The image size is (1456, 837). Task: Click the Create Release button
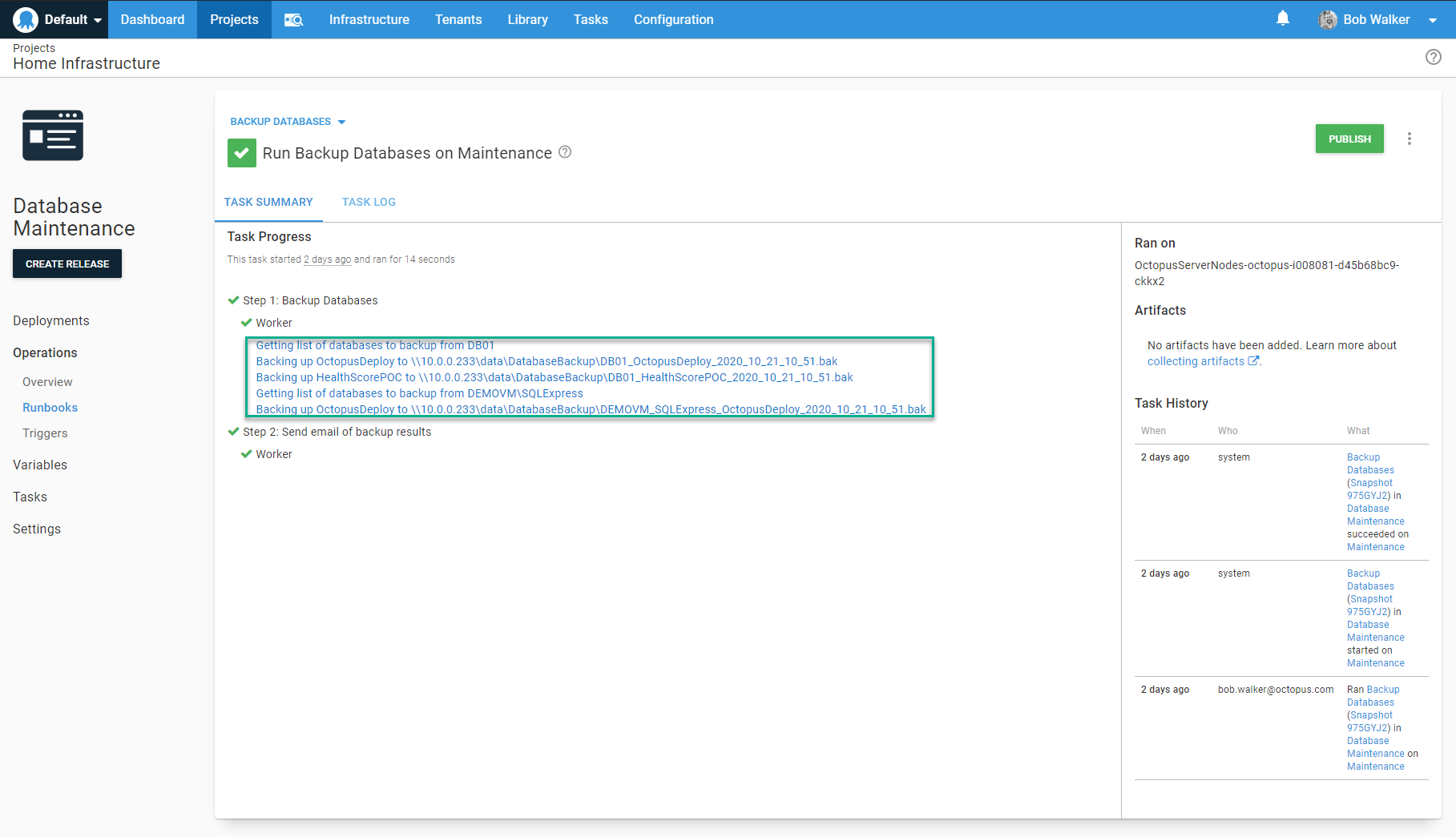click(67, 264)
